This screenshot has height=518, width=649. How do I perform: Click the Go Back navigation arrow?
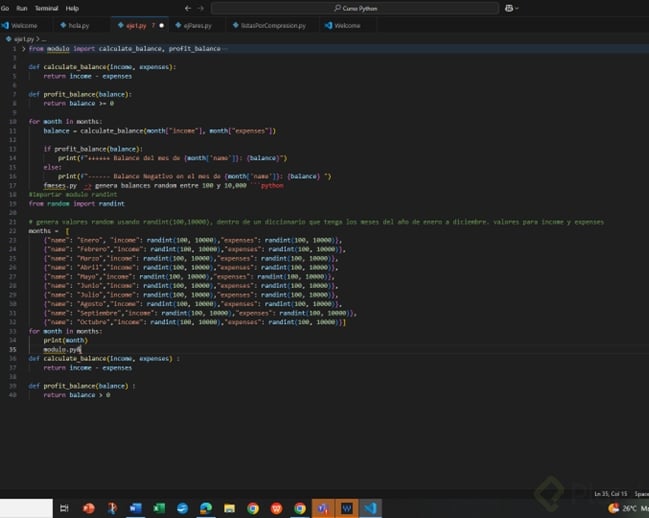(187, 7)
